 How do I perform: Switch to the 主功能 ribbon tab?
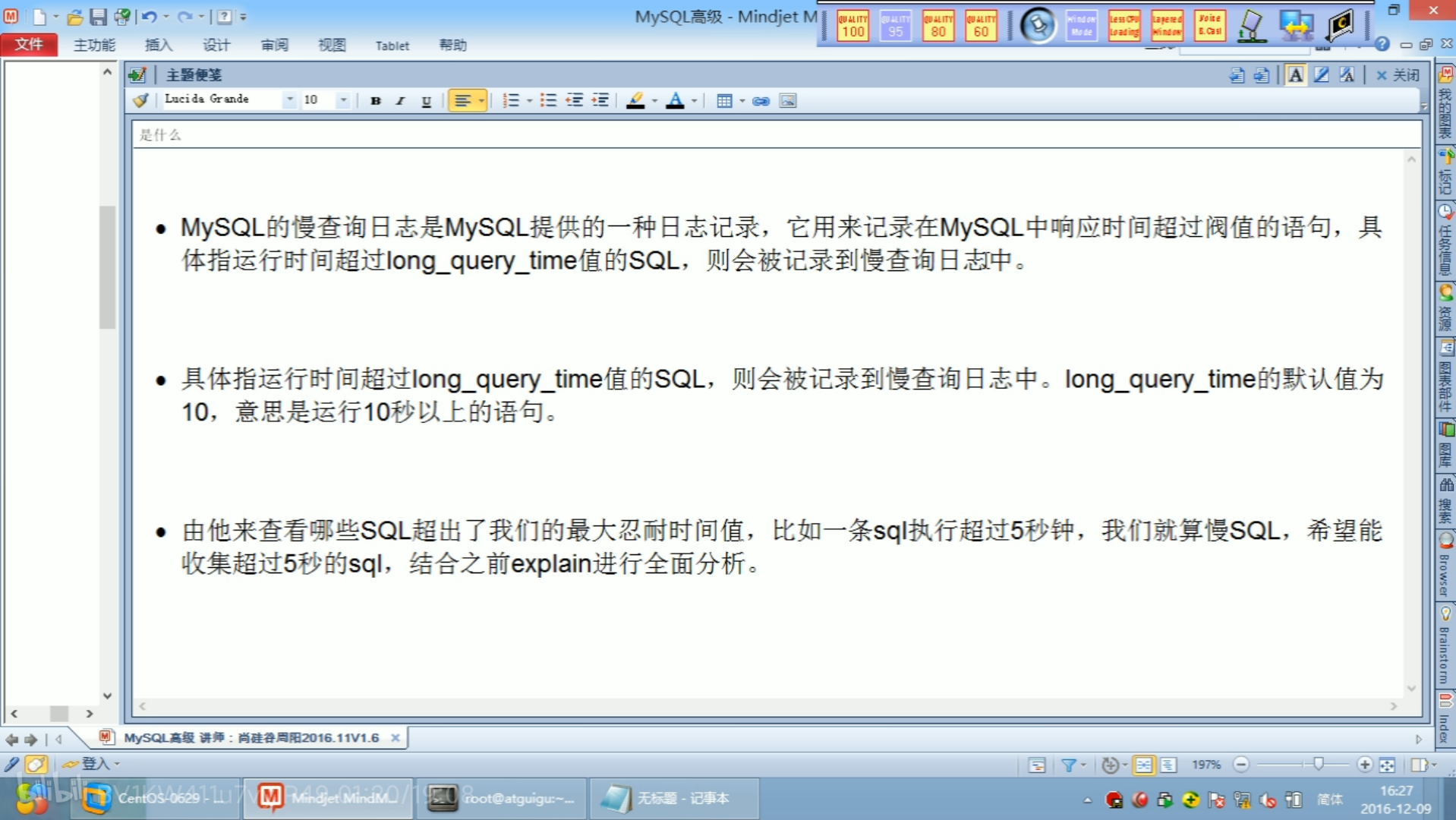(x=94, y=45)
